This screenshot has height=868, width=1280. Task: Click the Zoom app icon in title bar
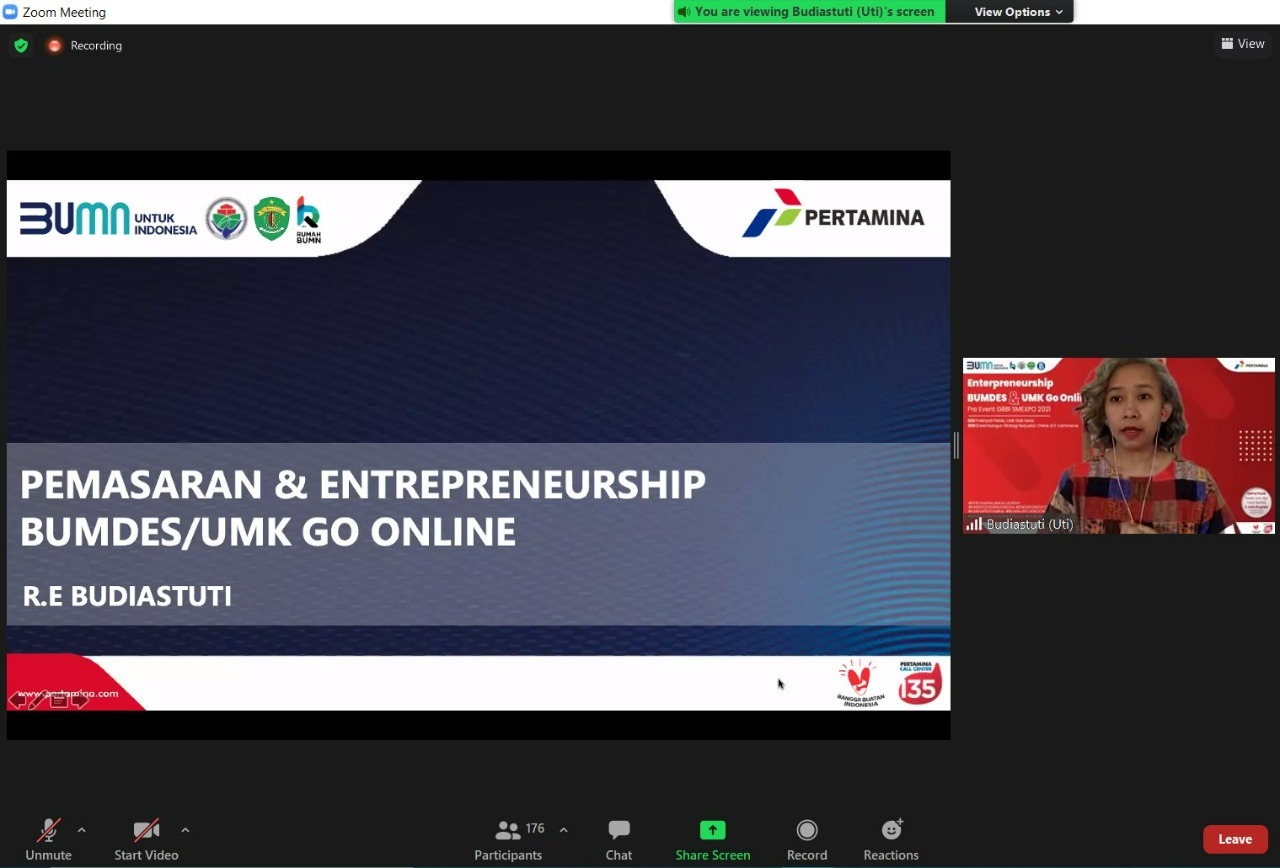(10, 12)
